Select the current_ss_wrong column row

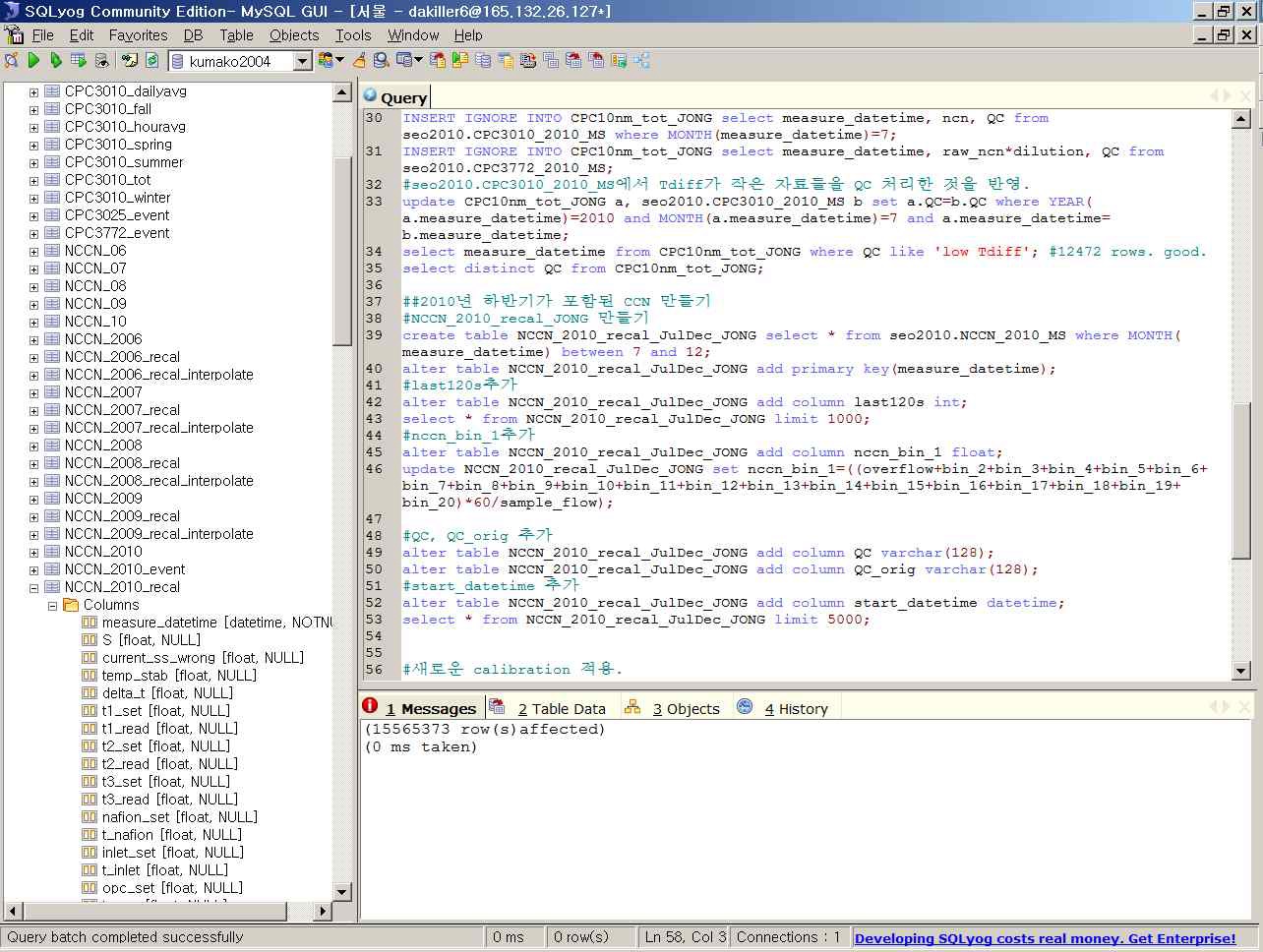[203, 658]
